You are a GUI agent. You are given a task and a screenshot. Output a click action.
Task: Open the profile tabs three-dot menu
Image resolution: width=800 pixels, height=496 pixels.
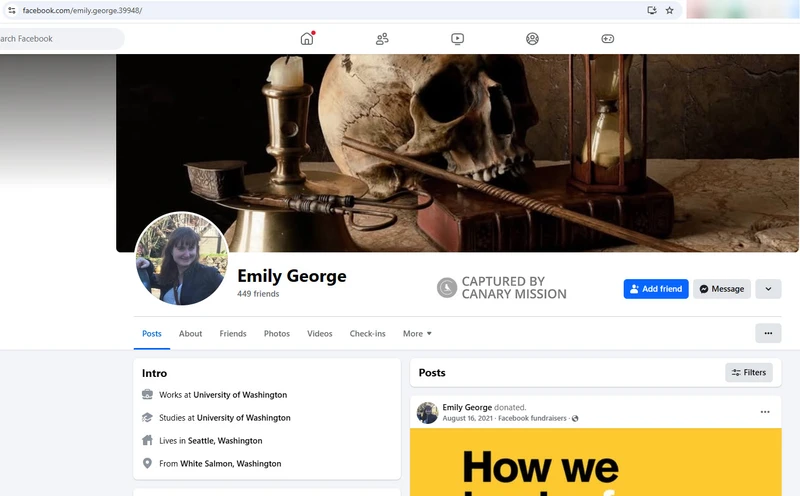[x=768, y=333]
